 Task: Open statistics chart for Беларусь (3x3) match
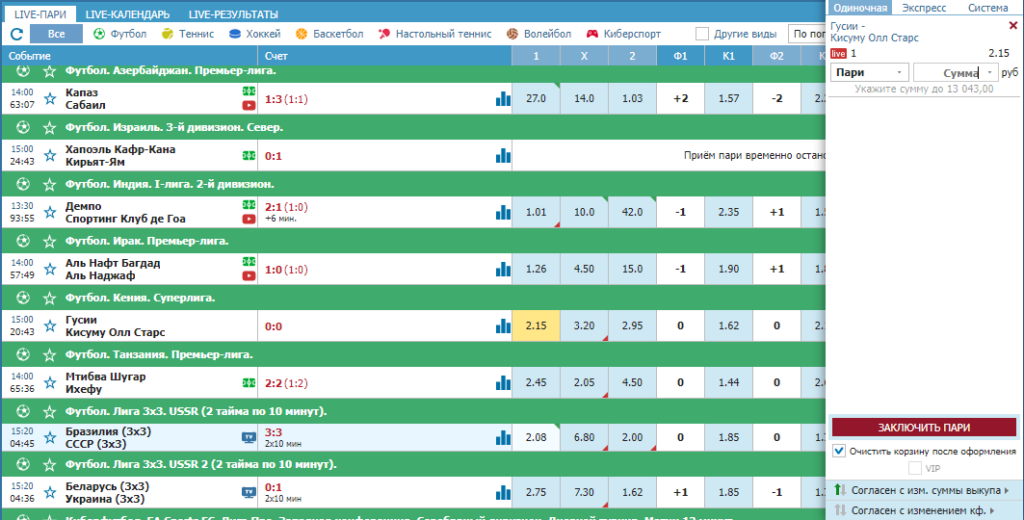tap(503, 493)
